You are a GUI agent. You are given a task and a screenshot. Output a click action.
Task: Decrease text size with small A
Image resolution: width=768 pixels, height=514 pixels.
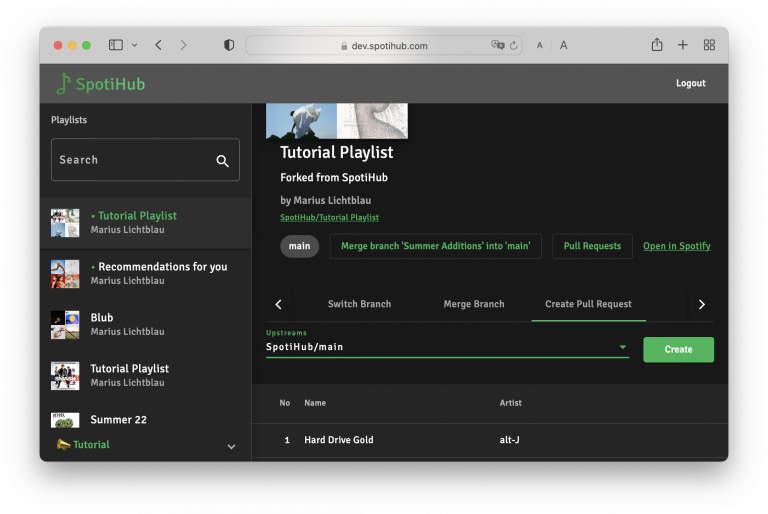click(x=539, y=46)
